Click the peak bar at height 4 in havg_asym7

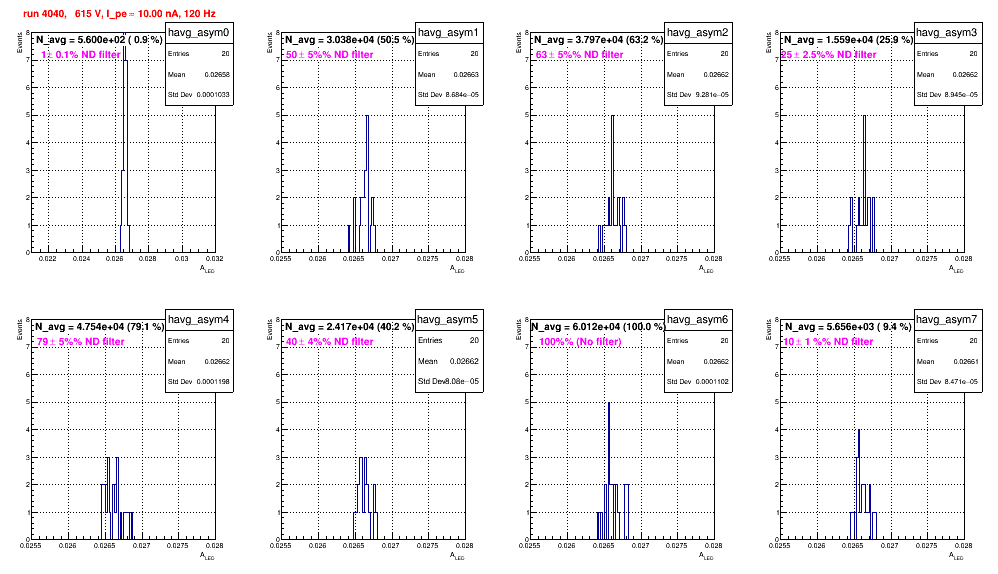tap(859, 484)
